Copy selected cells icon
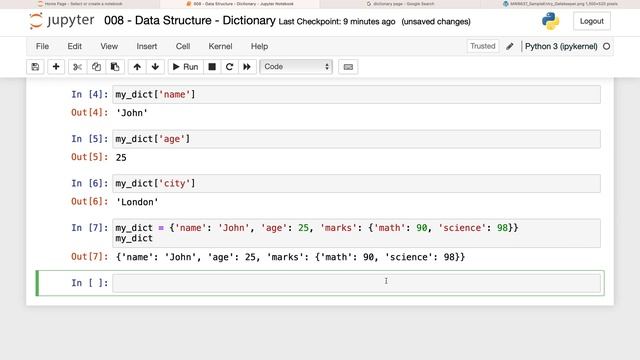This screenshot has height=360, width=640. [96, 67]
